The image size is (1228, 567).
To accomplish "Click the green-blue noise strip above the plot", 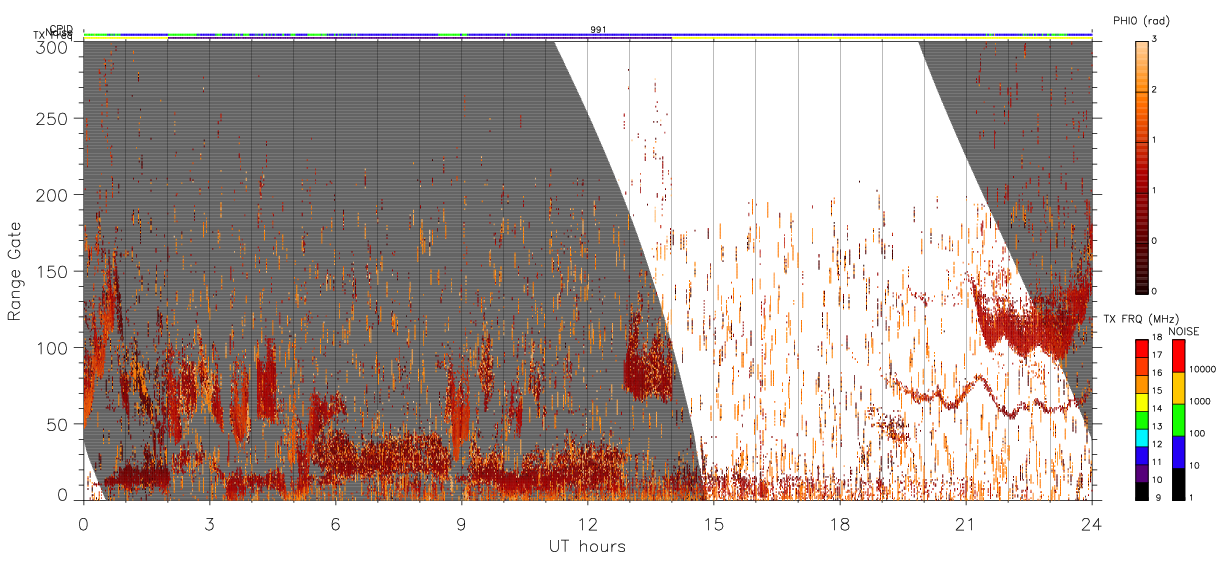I will [587, 35].
